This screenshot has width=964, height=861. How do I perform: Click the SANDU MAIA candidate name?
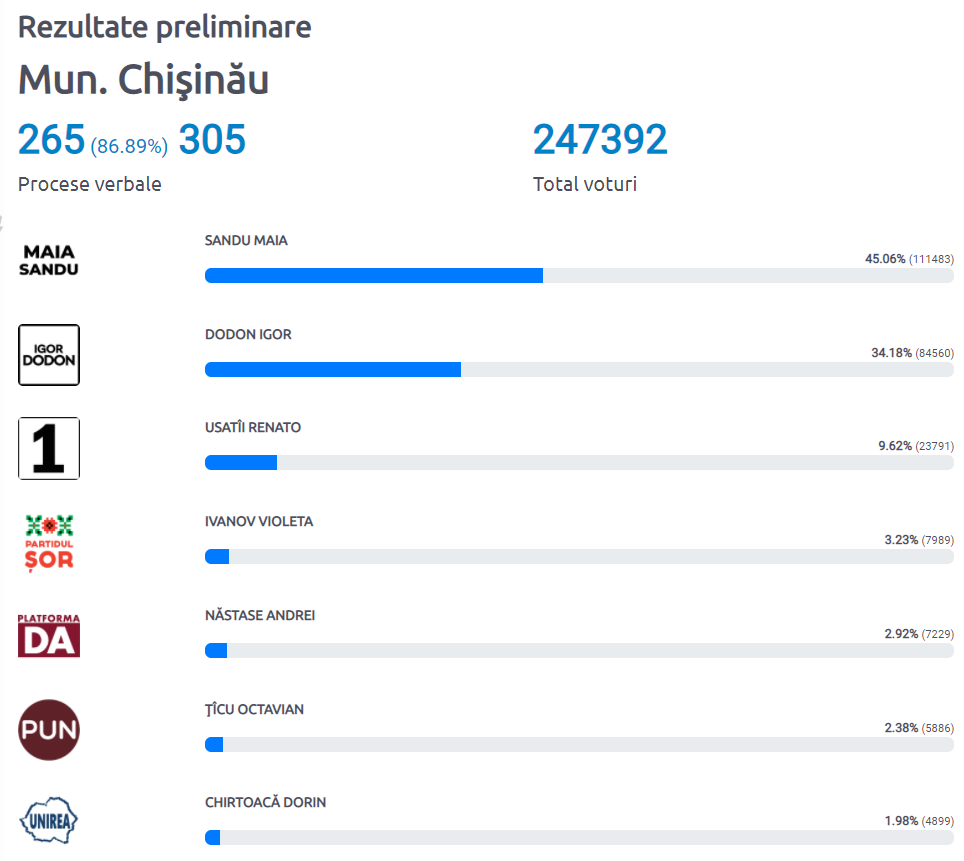click(246, 241)
